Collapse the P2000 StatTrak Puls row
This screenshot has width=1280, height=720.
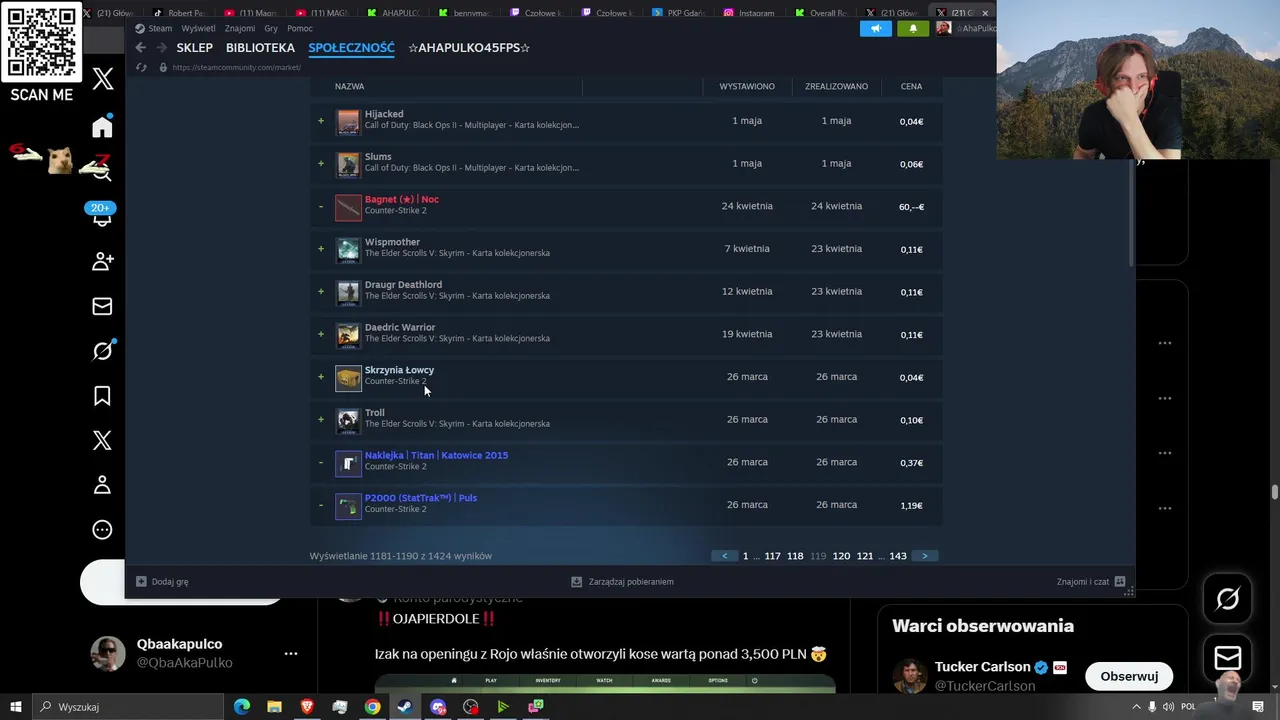[x=321, y=505]
